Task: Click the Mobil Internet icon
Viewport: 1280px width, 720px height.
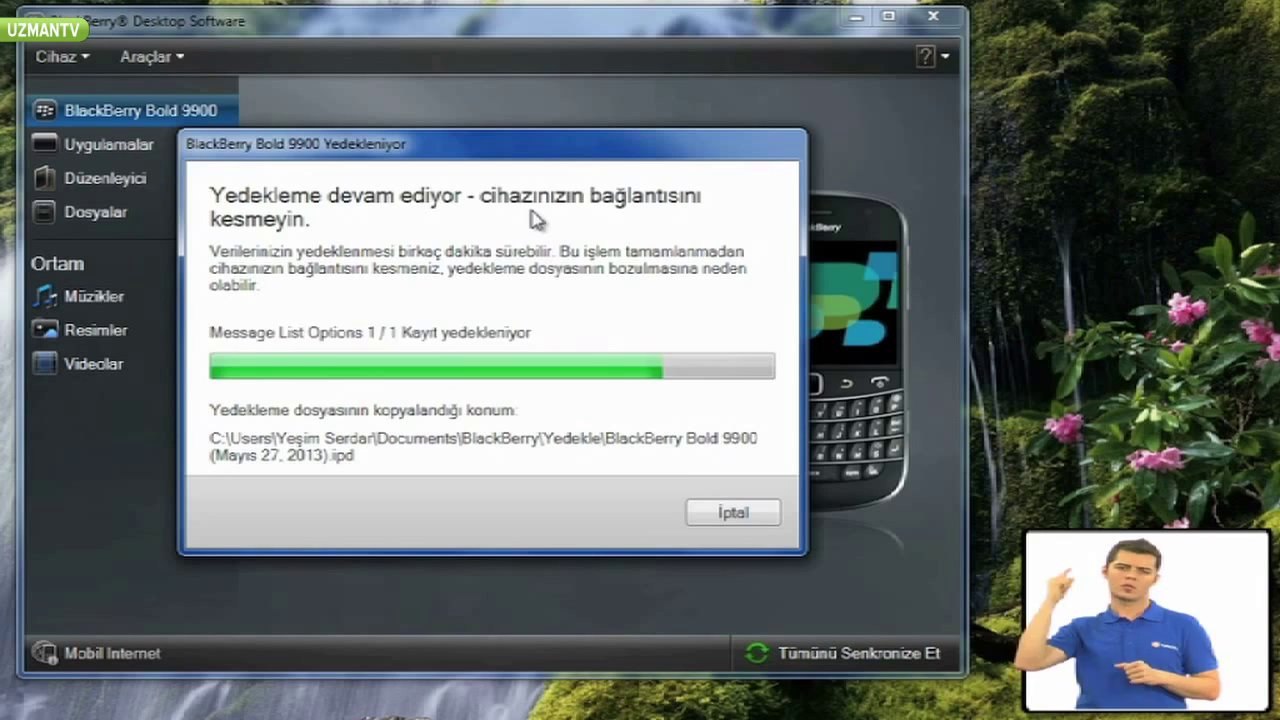Action: [x=44, y=653]
